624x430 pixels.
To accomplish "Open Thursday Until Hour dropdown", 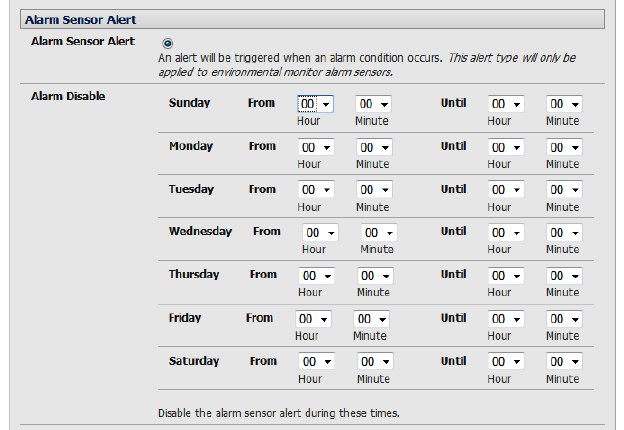I will tap(506, 275).
